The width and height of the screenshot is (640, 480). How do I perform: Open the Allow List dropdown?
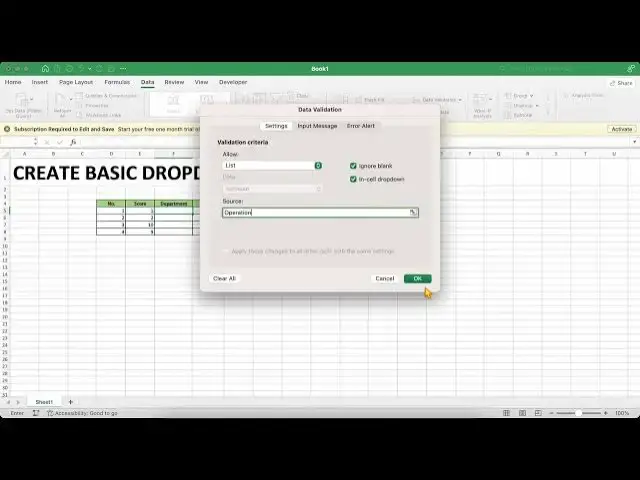tap(272, 165)
